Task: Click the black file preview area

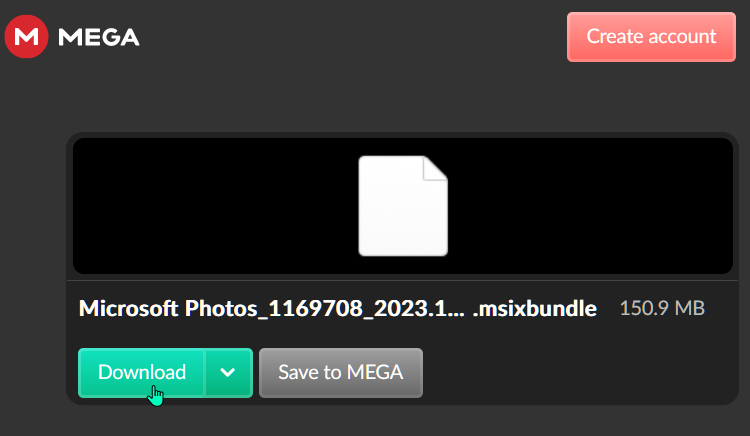Action: point(403,206)
